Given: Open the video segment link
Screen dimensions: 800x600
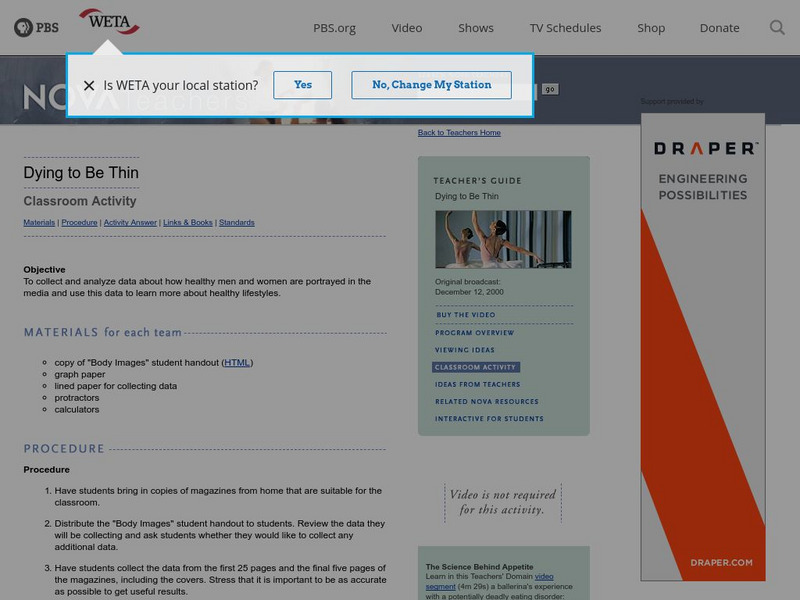Looking at the screenshot, I should pyautogui.click(x=544, y=577).
